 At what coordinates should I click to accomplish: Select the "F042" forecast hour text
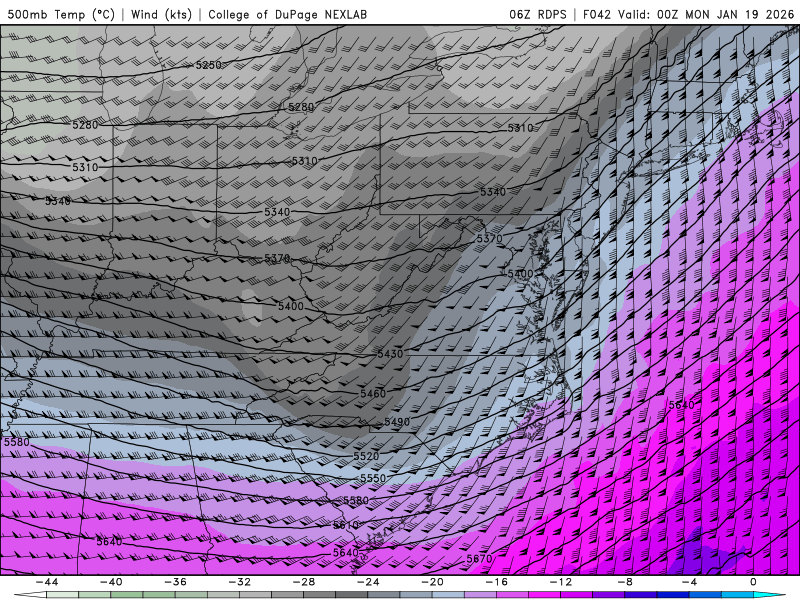click(x=596, y=14)
